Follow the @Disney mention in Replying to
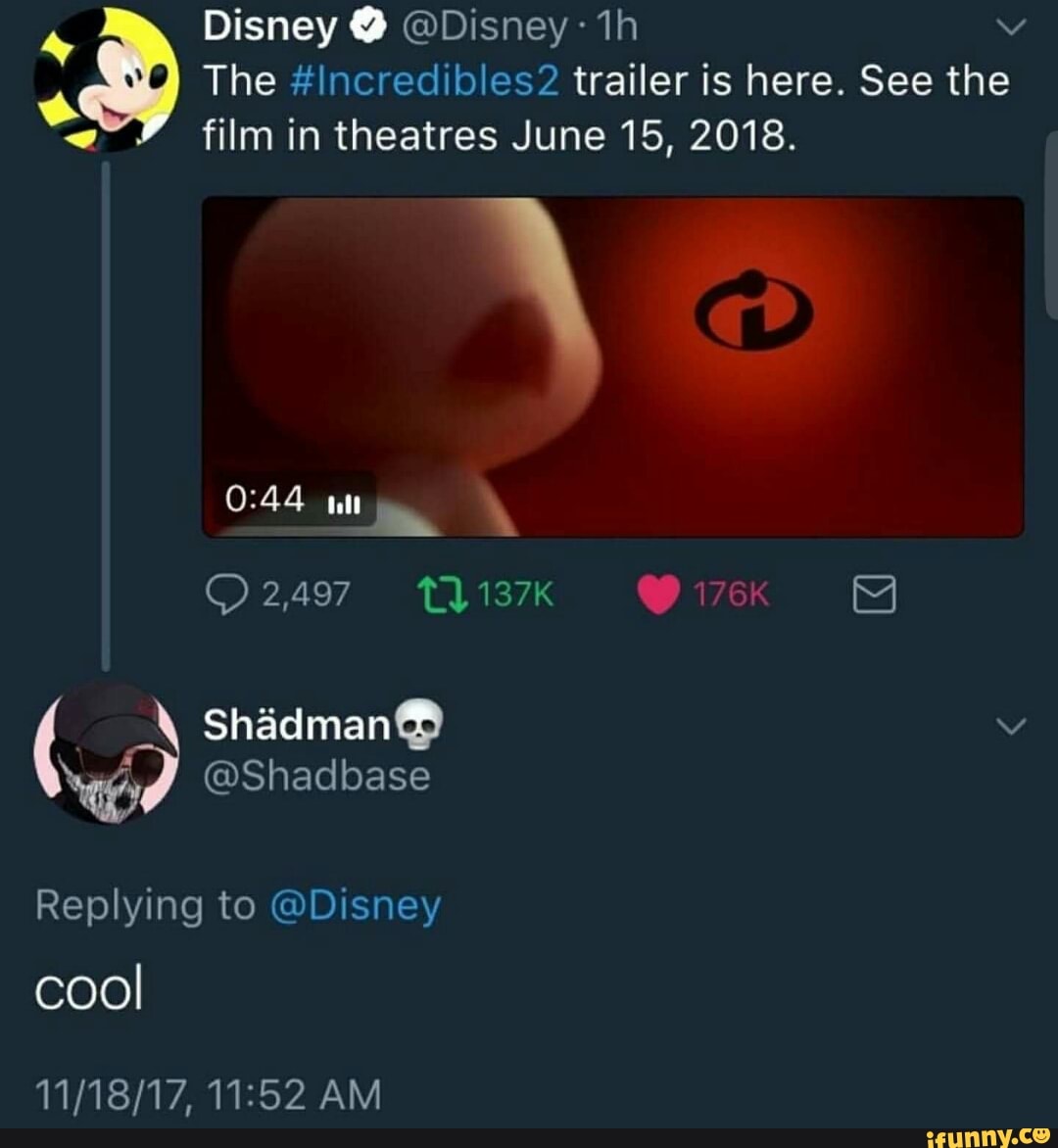The image size is (1058, 1148). click(356, 906)
